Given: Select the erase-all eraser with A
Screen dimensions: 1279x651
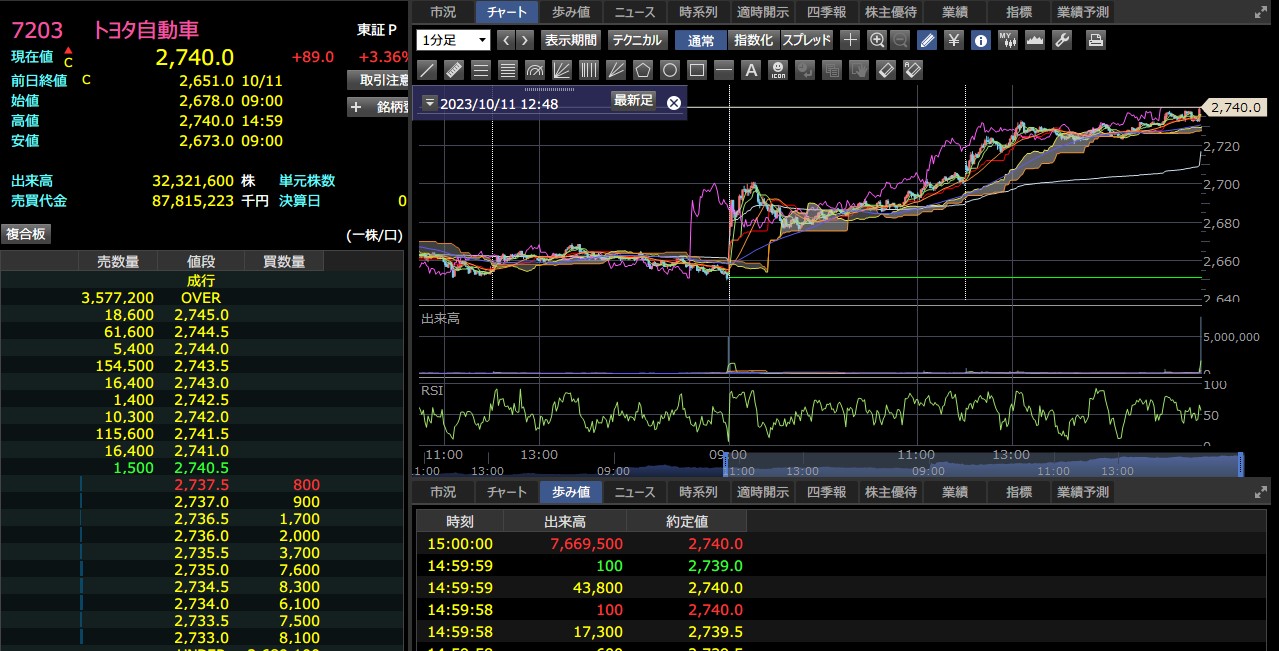Looking at the screenshot, I should [x=912, y=70].
